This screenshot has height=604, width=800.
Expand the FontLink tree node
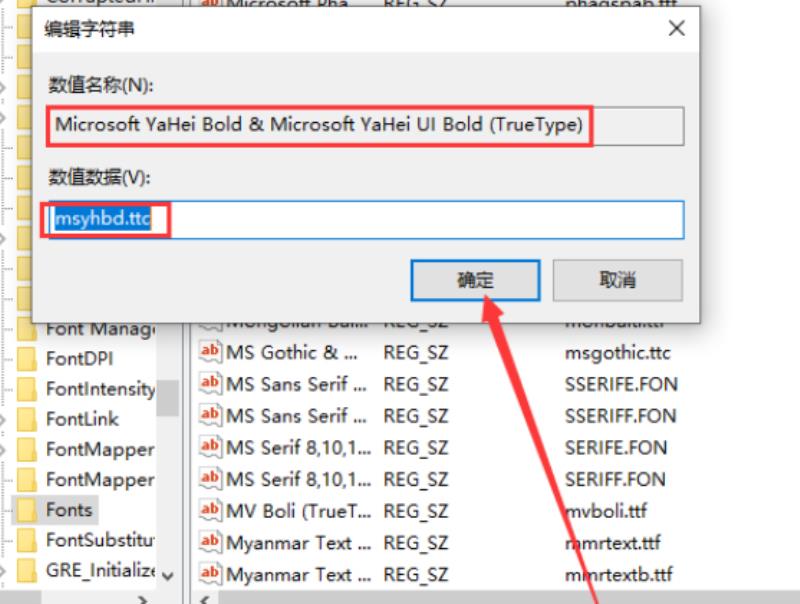point(3,419)
